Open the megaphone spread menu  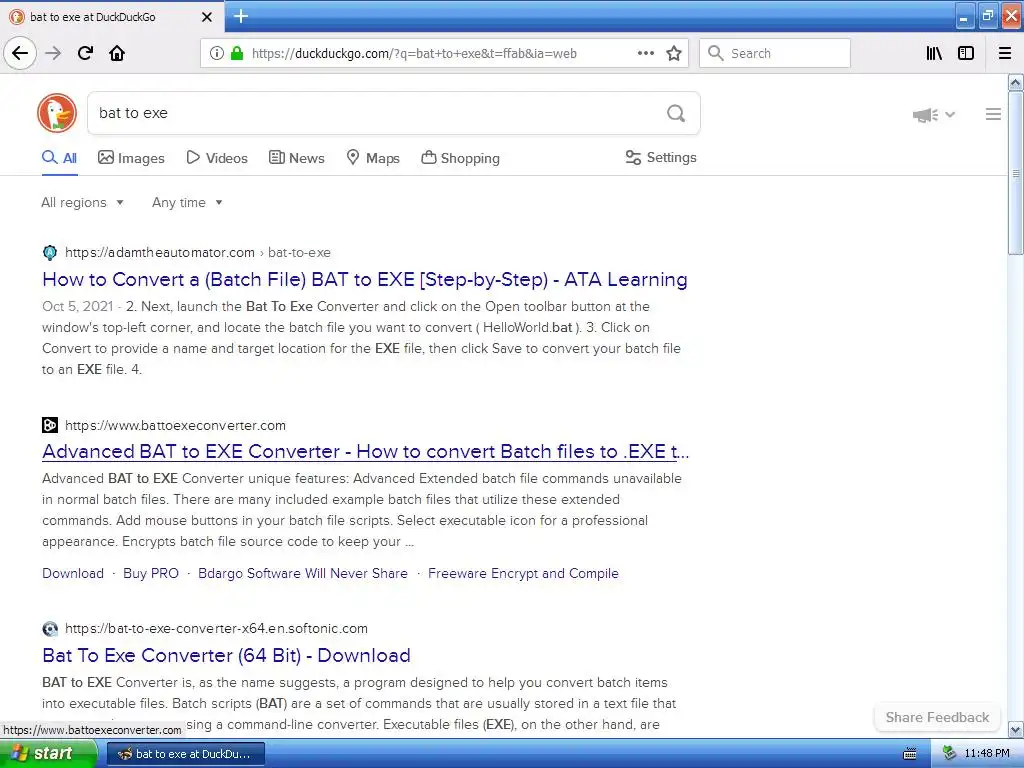pos(933,115)
